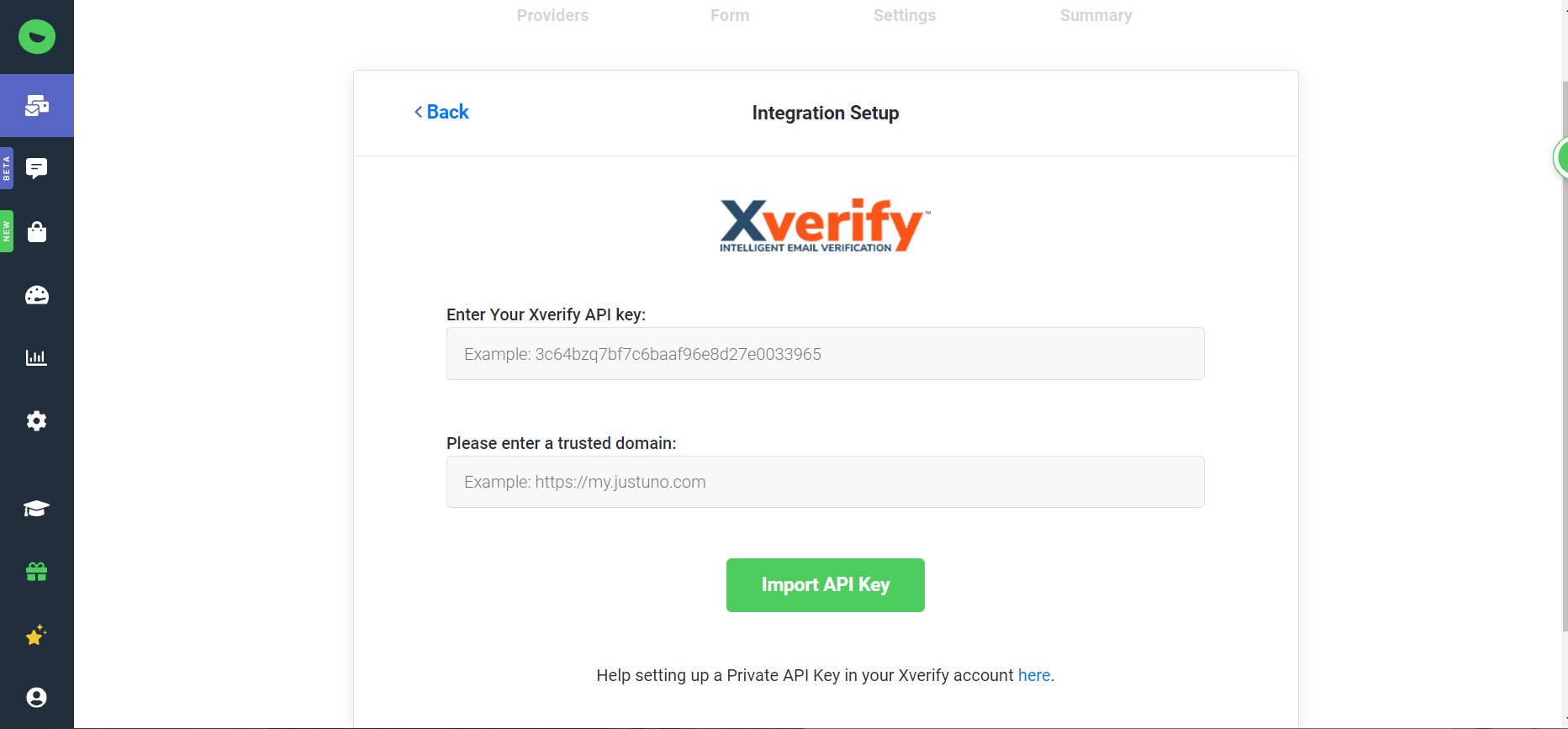
Task: Switch to the Summary step tab
Action: (x=1095, y=15)
